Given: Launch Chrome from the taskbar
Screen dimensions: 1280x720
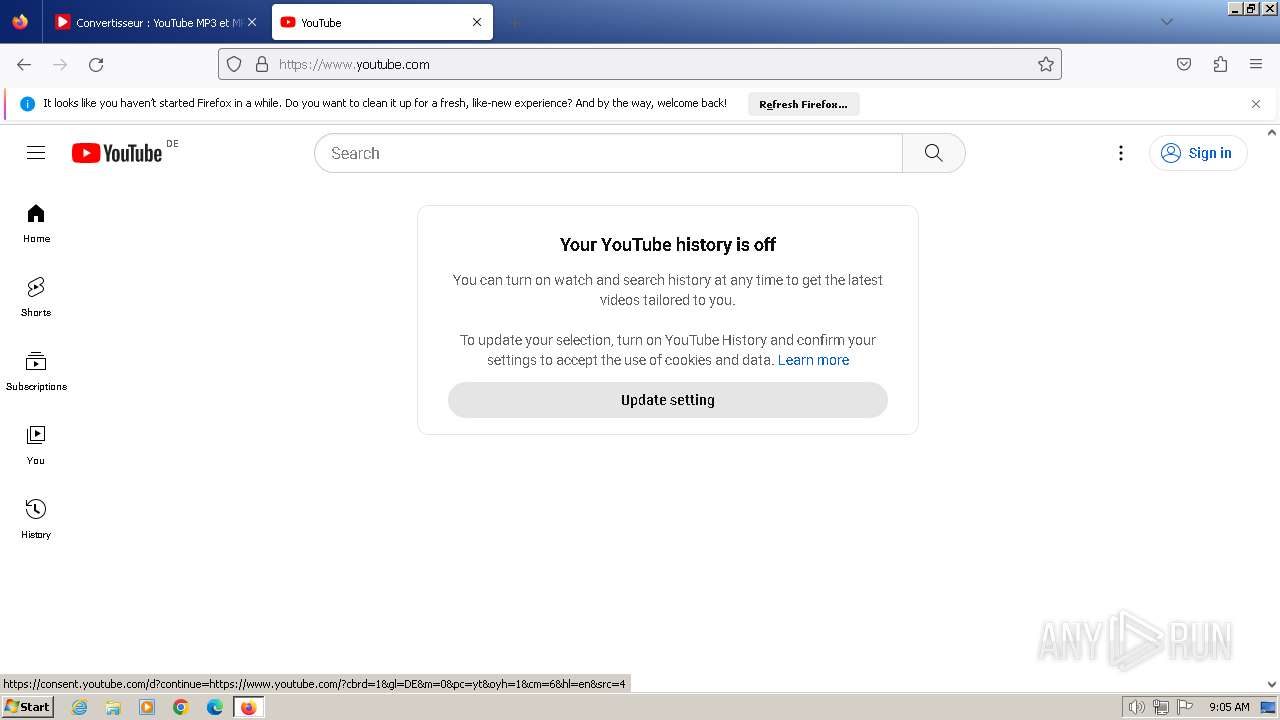Looking at the screenshot, I should [181, 707].
